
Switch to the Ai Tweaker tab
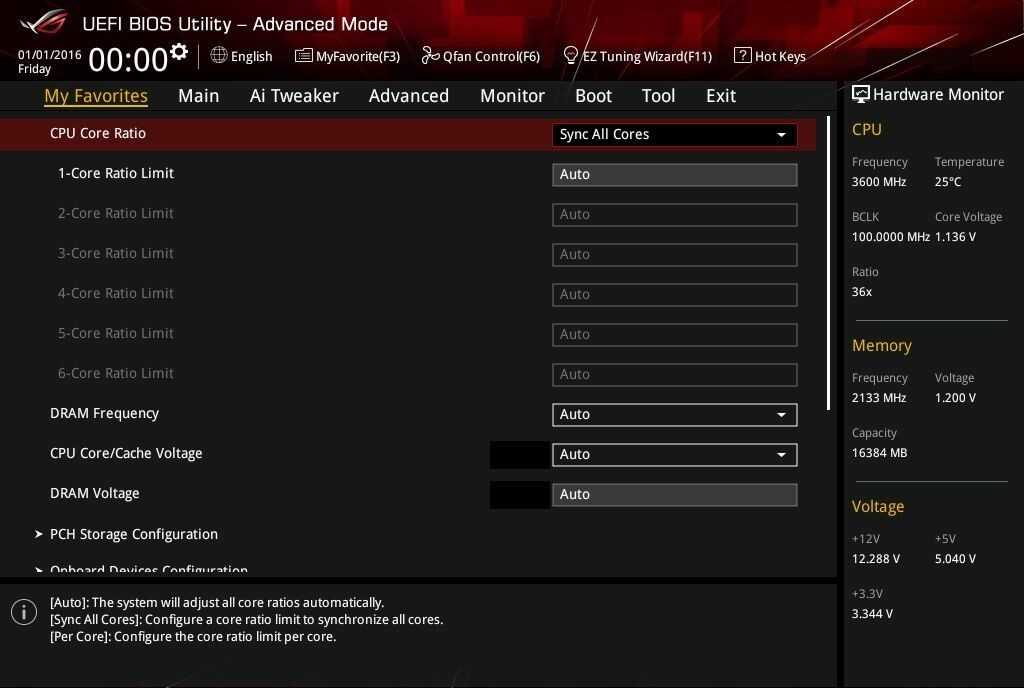tap(294, 96)
